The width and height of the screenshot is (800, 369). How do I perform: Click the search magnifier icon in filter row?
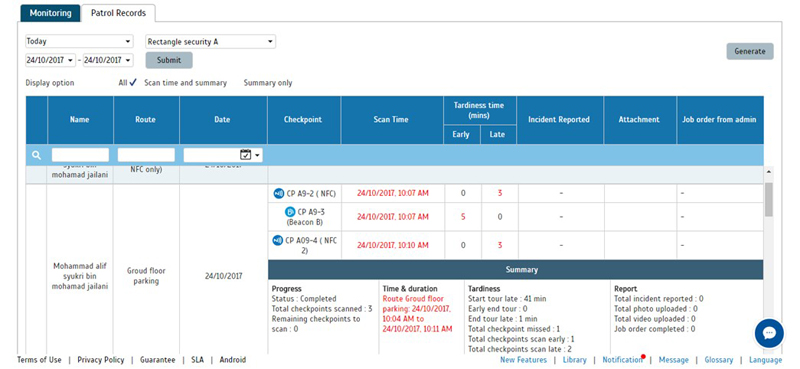pyautogui.click(x=36, y=155)
